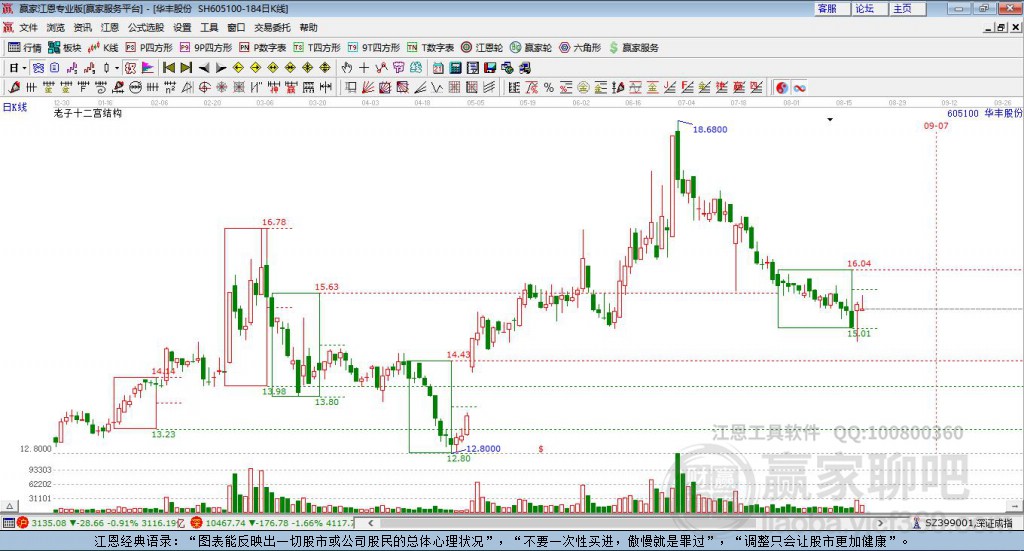Image resolution: width=1024 pixels, height=551 pixels.
Task: Open the 9T四方形 tool
Action: pos(374,48)
